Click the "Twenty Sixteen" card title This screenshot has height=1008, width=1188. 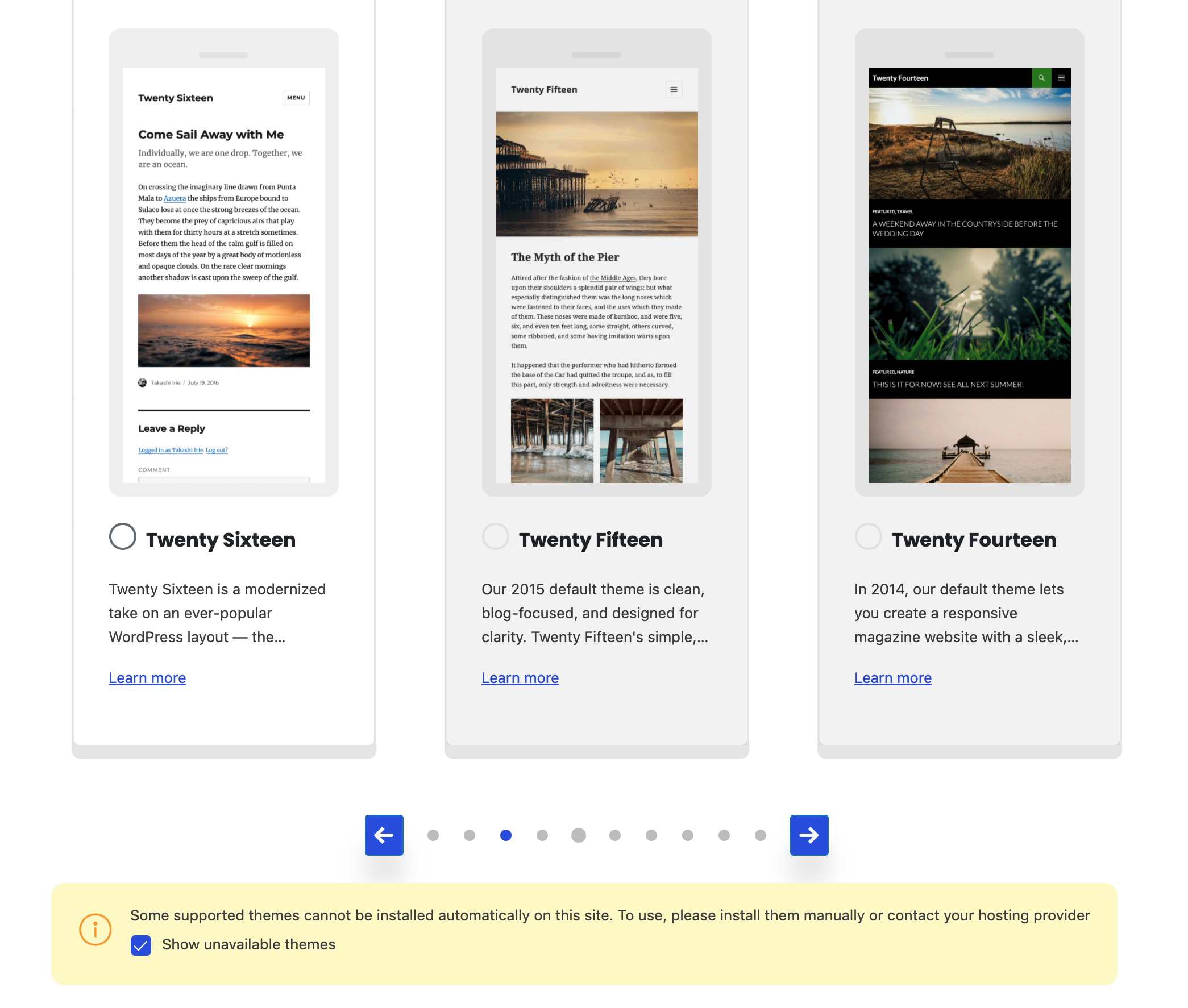(x=221, y=539)
